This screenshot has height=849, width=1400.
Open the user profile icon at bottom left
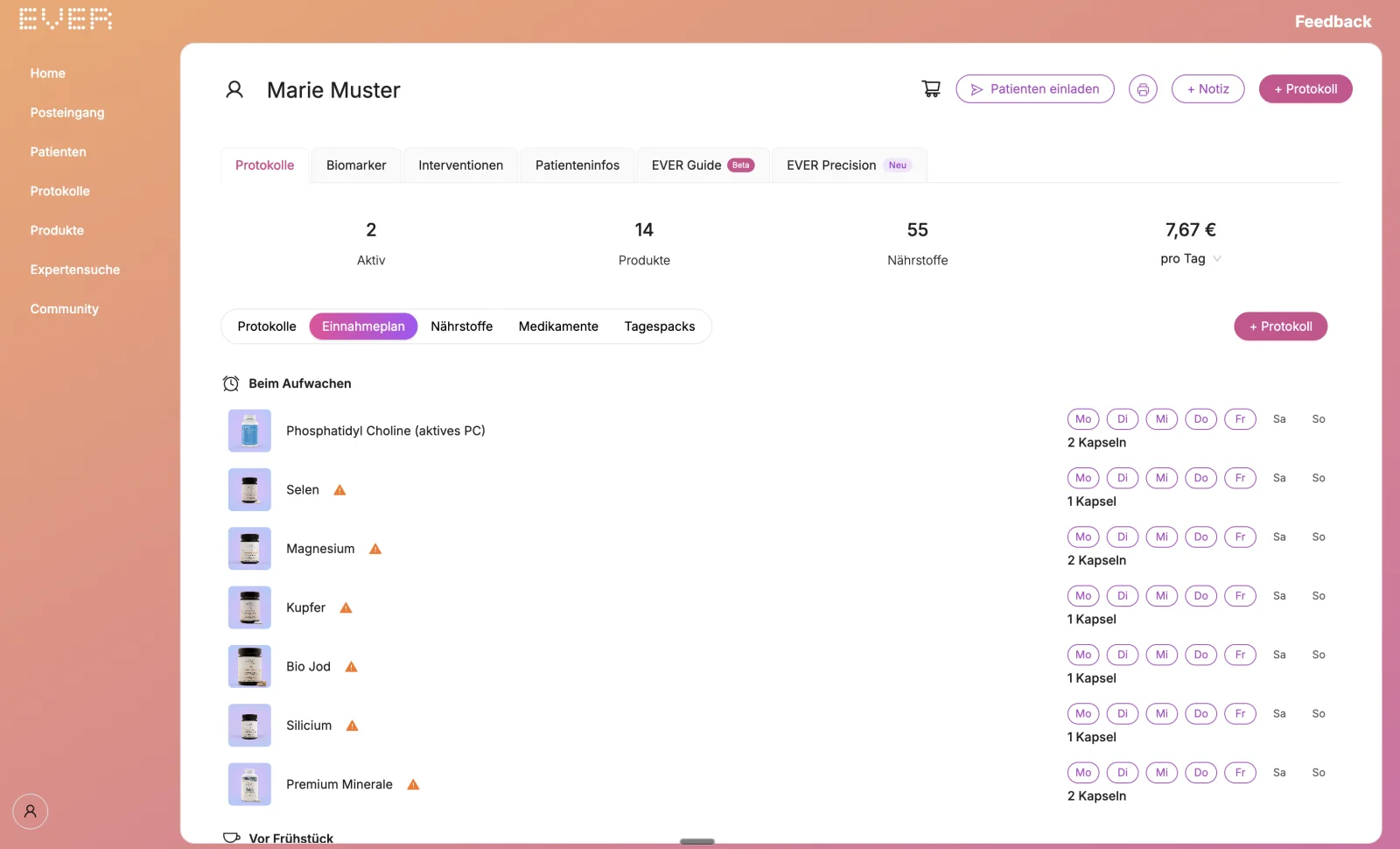tap(30, 811)
